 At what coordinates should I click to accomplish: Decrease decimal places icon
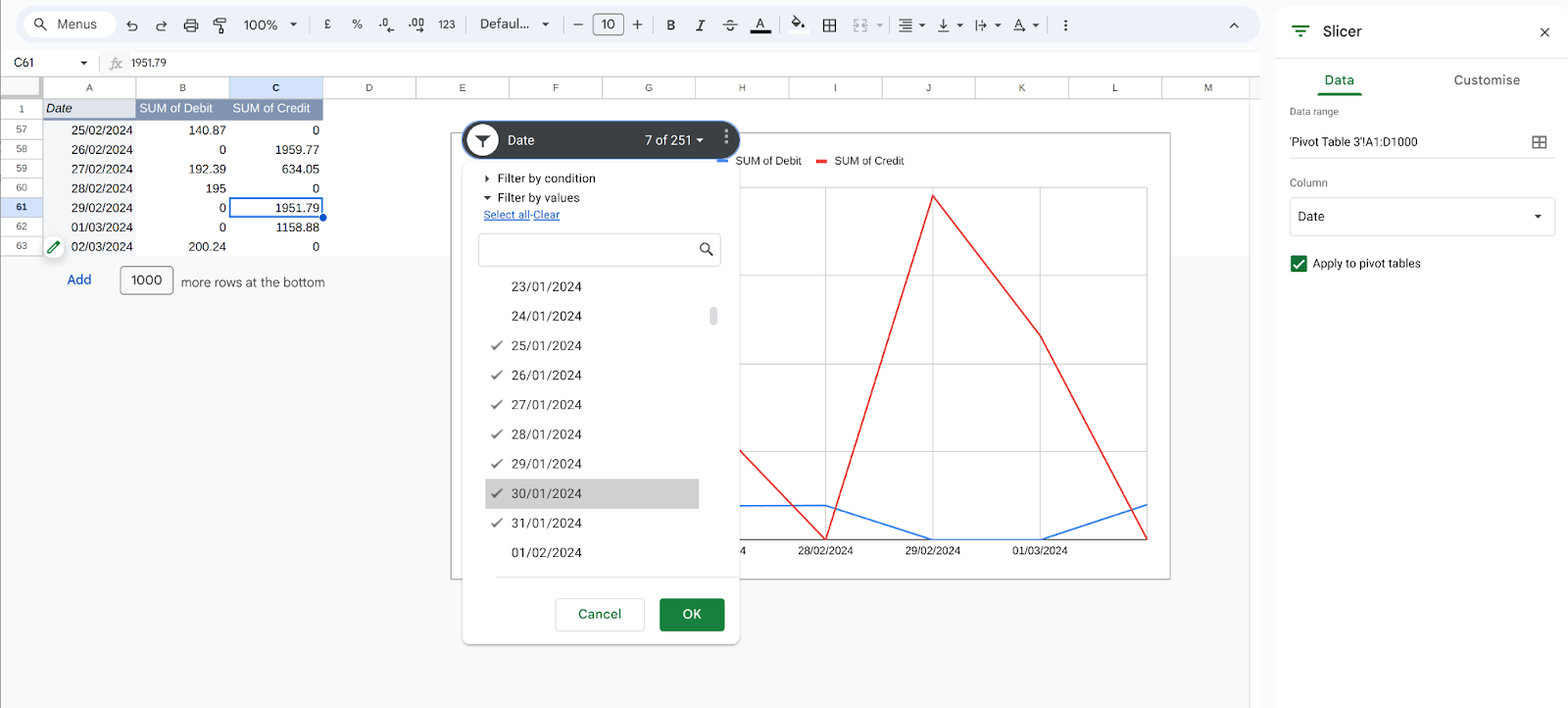pos(386,25)
